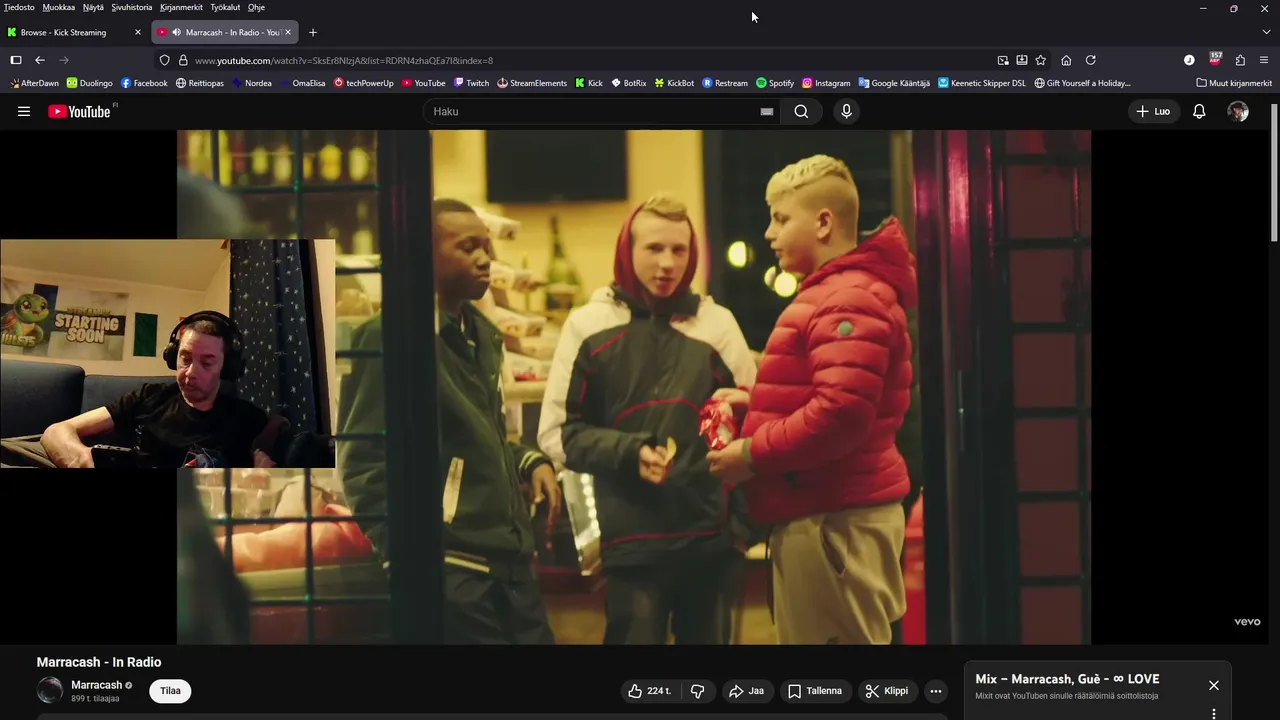Like the video (224 t.)
The image size is (1280, 720).
tap(650, 691)
